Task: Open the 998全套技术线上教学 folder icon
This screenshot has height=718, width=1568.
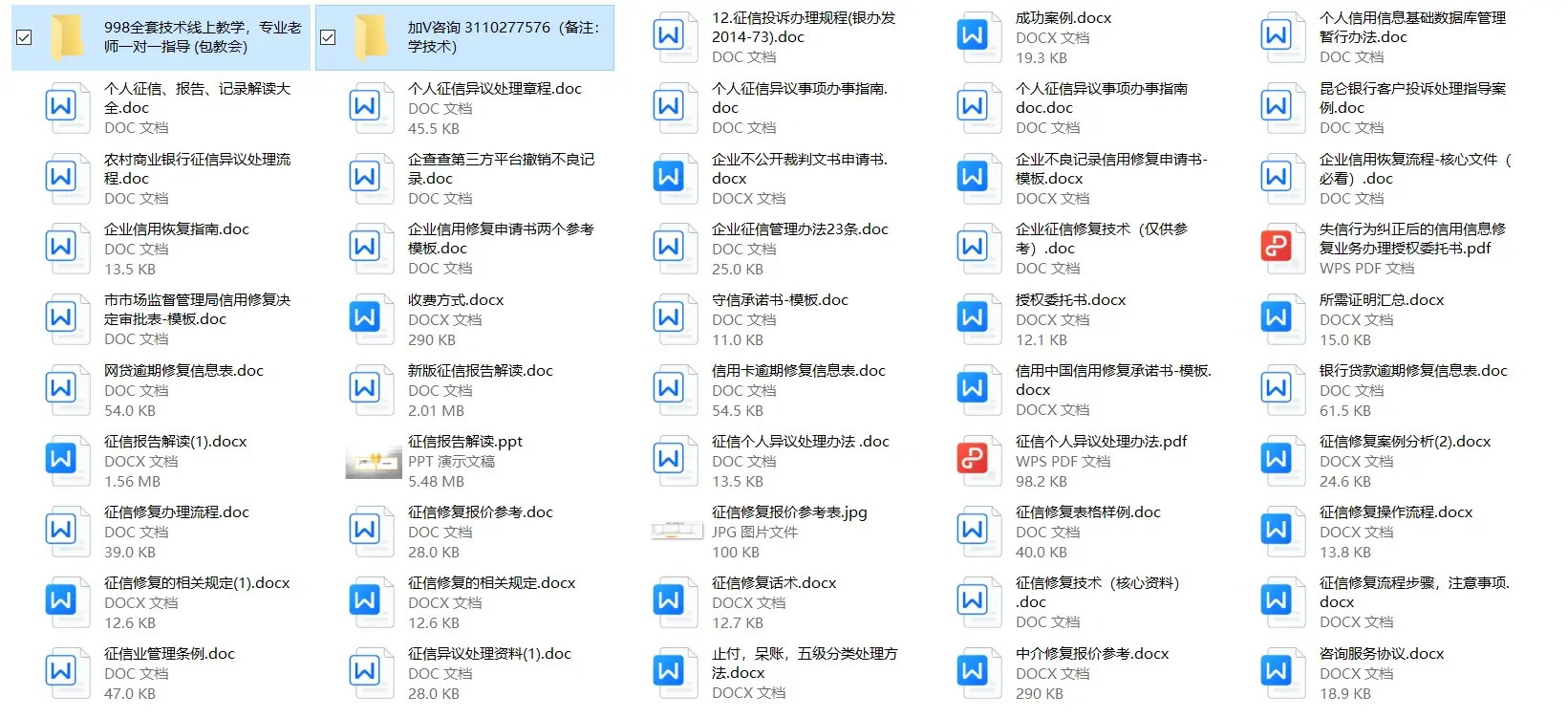Action: pos(67,37)
